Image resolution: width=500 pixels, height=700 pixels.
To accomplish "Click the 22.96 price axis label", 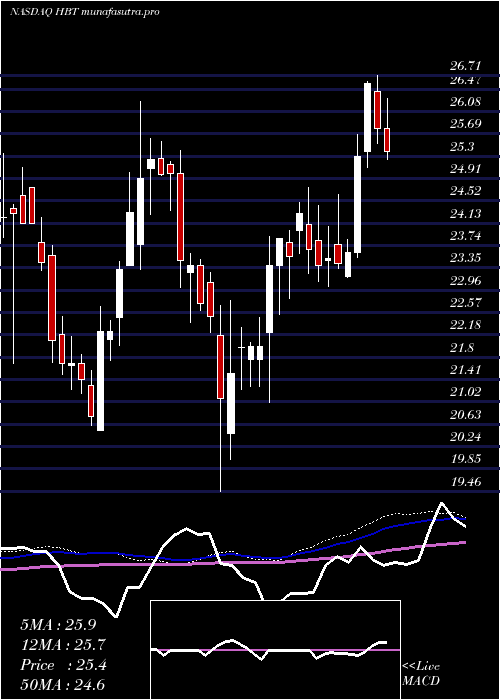I will tap(465, 281).
